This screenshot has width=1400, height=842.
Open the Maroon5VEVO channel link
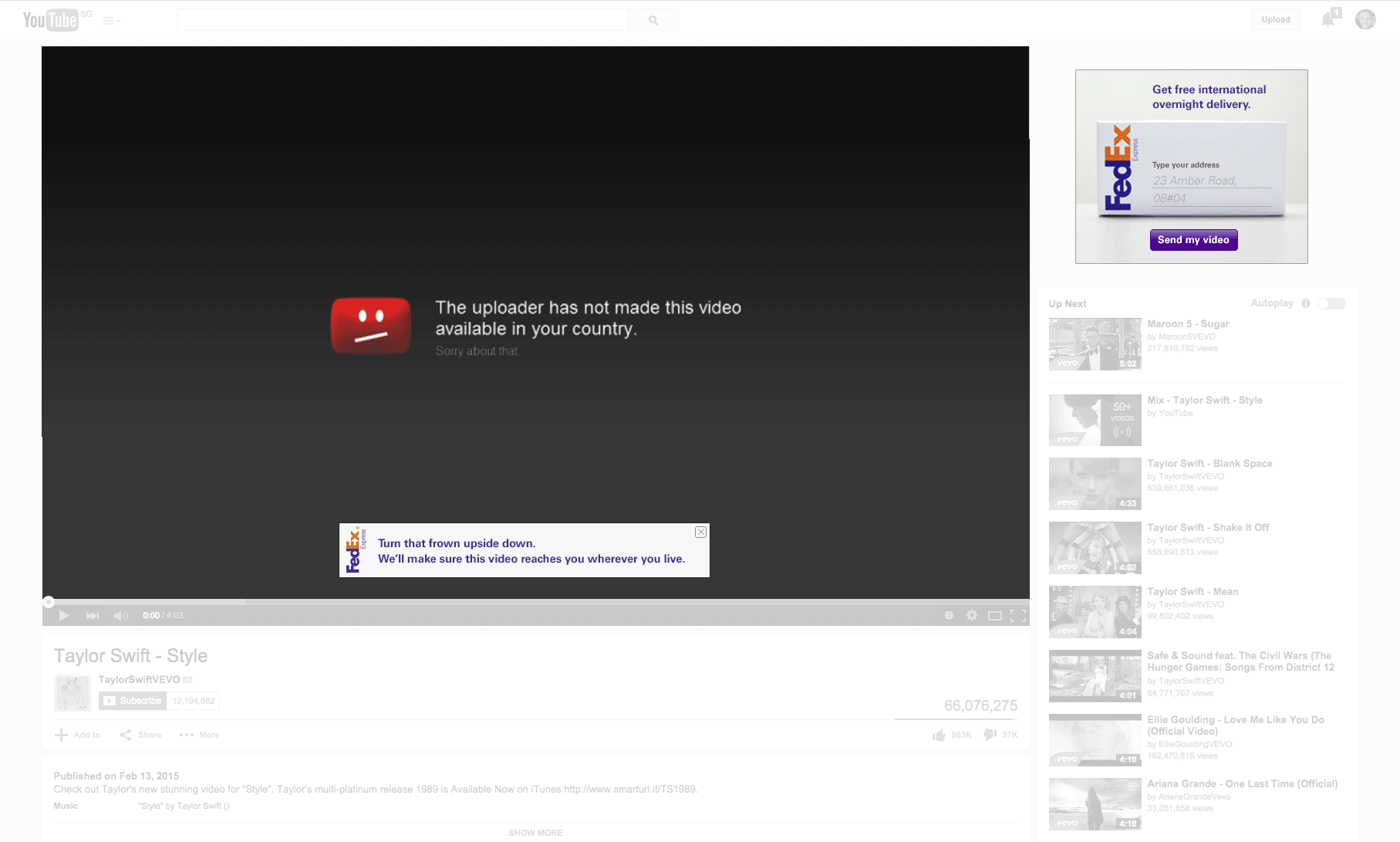pyautogui.click(x=1186, y=336)
